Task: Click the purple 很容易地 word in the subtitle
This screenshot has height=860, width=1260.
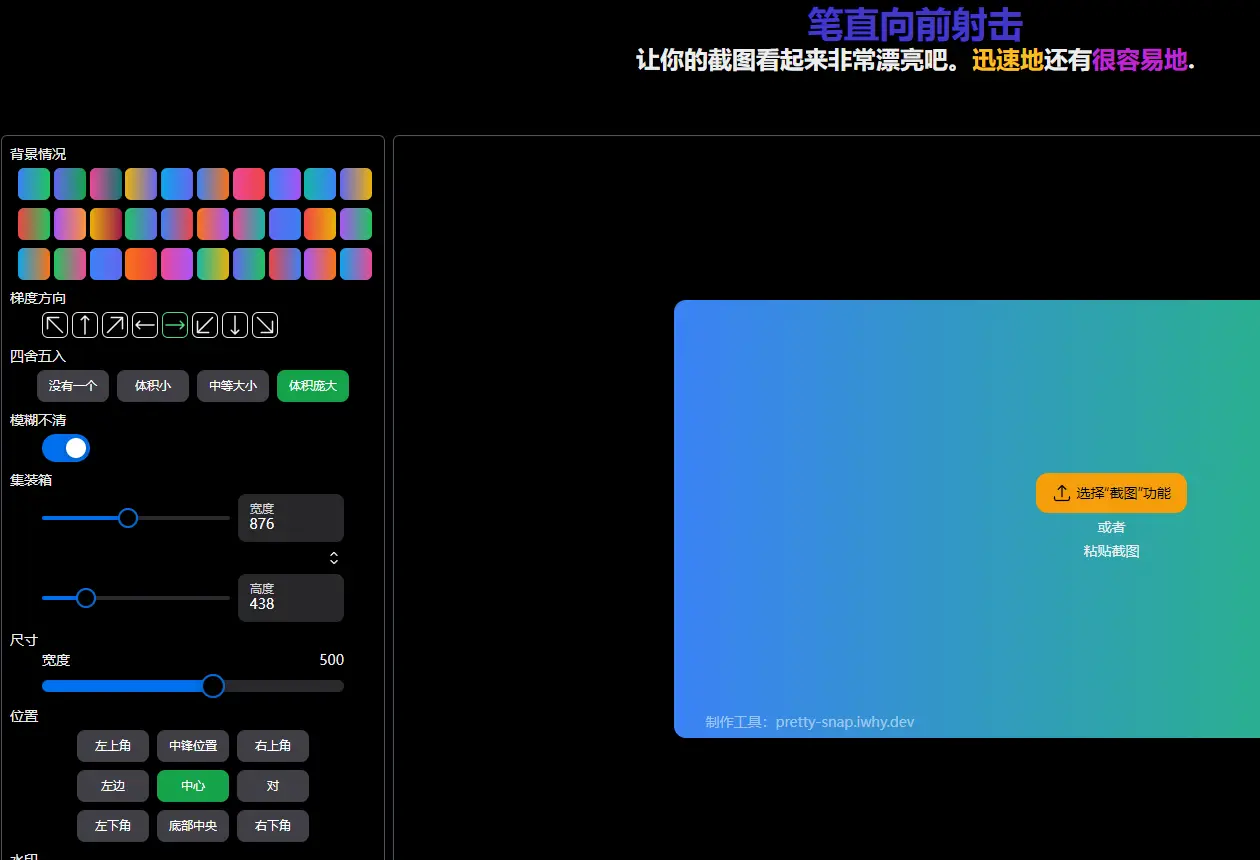Action: pos(1140,61)
